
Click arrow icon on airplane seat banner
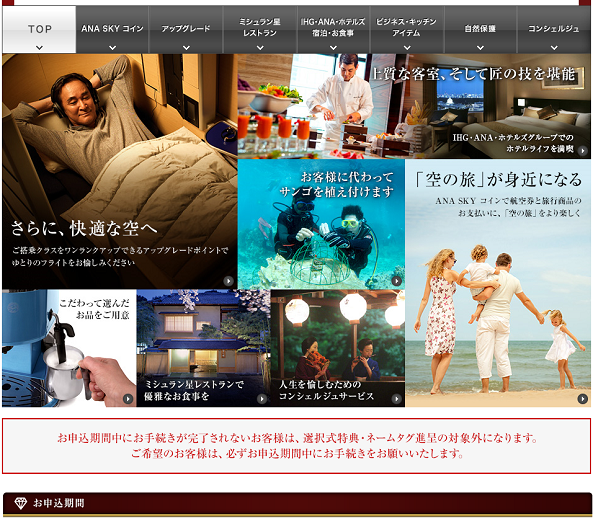click(228, 281)
